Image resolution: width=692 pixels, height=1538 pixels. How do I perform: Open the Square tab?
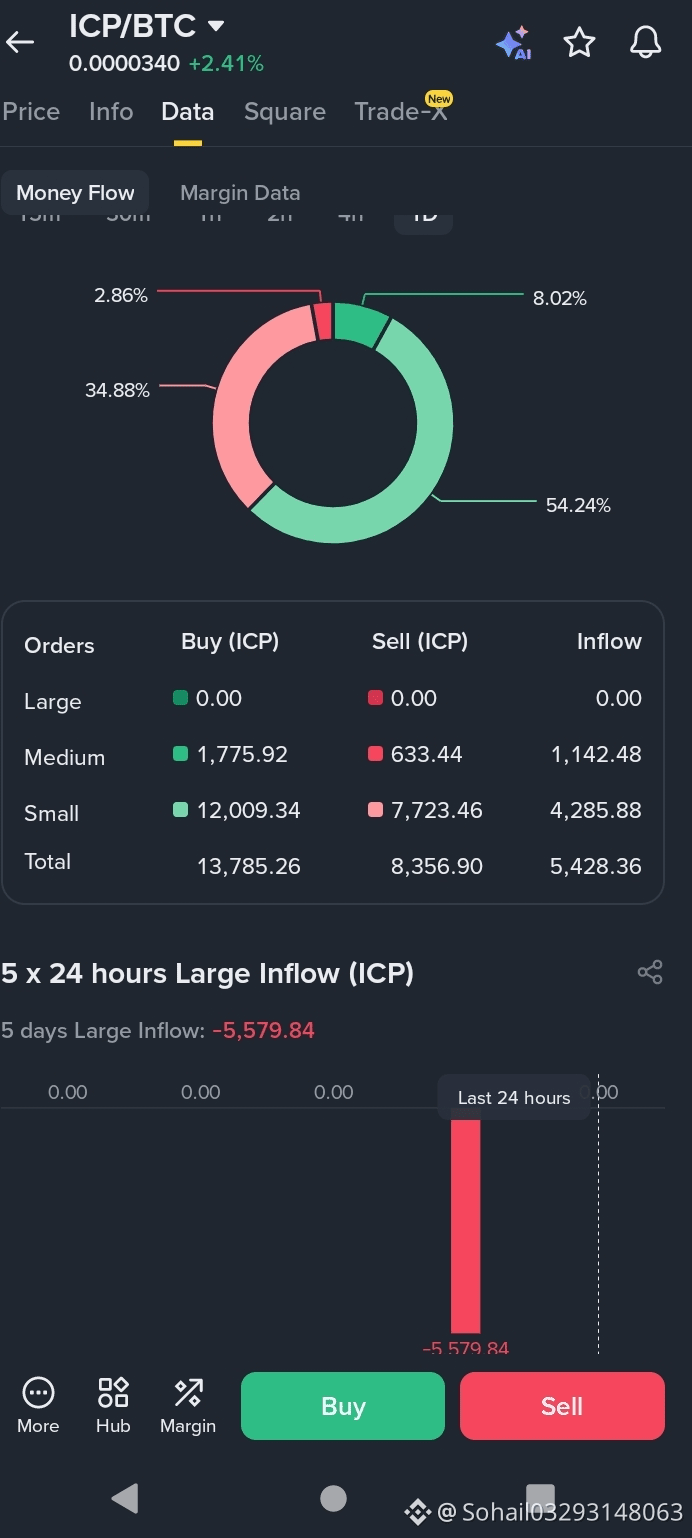tap(285, 111)
